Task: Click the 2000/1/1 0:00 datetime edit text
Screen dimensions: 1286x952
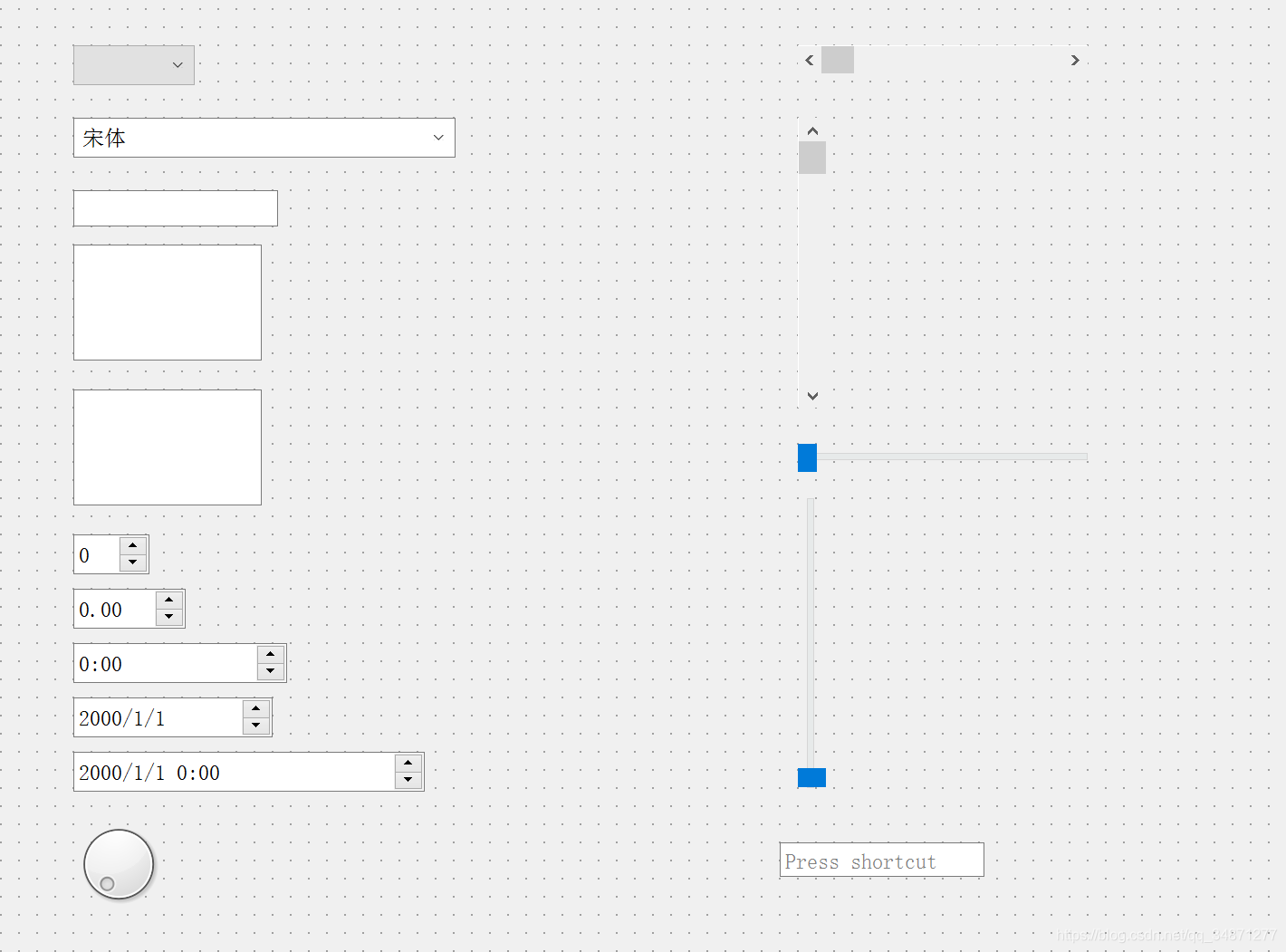Action: click(x=149, y=773)
